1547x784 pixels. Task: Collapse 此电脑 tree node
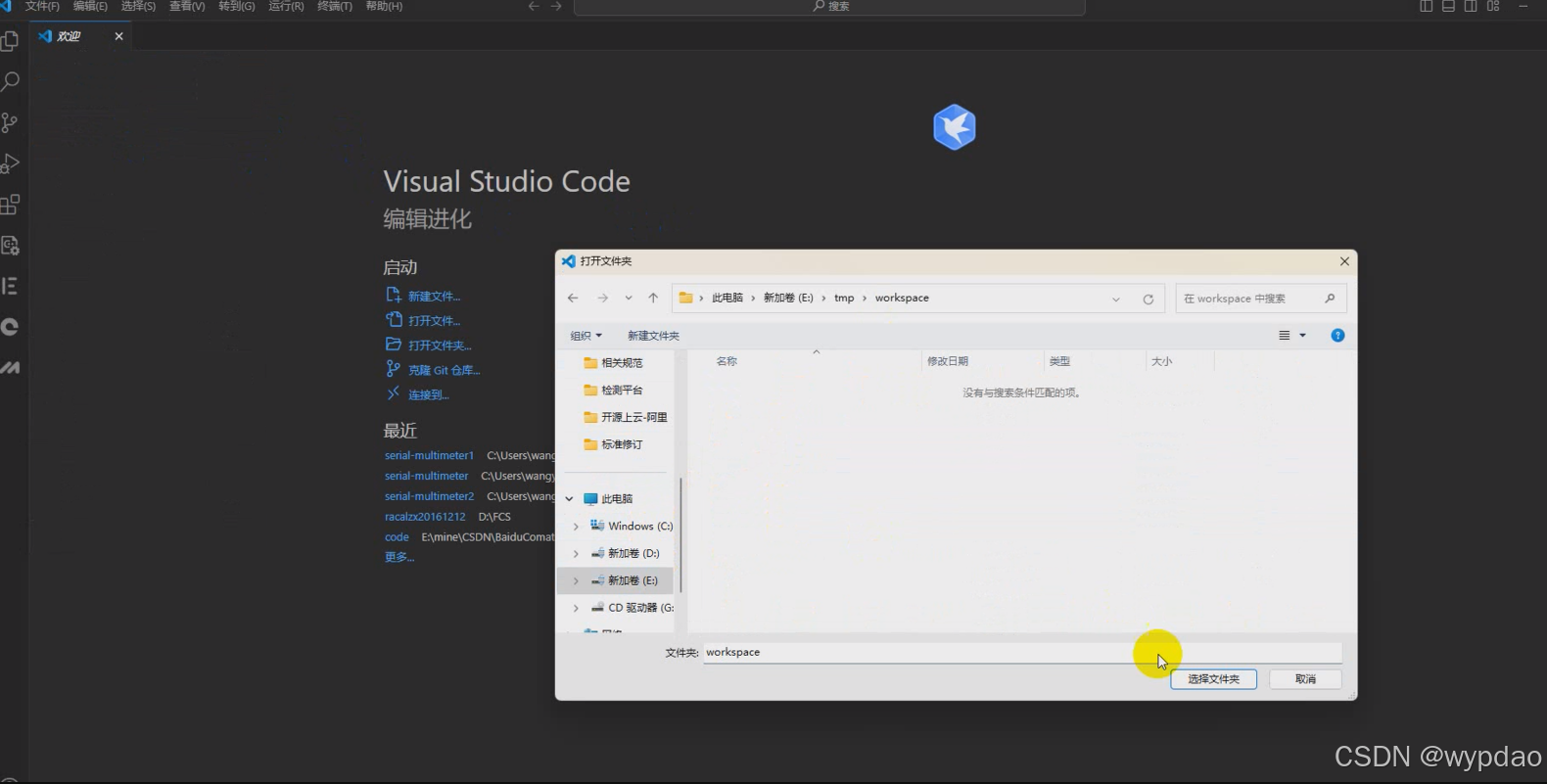coord(569,499)
